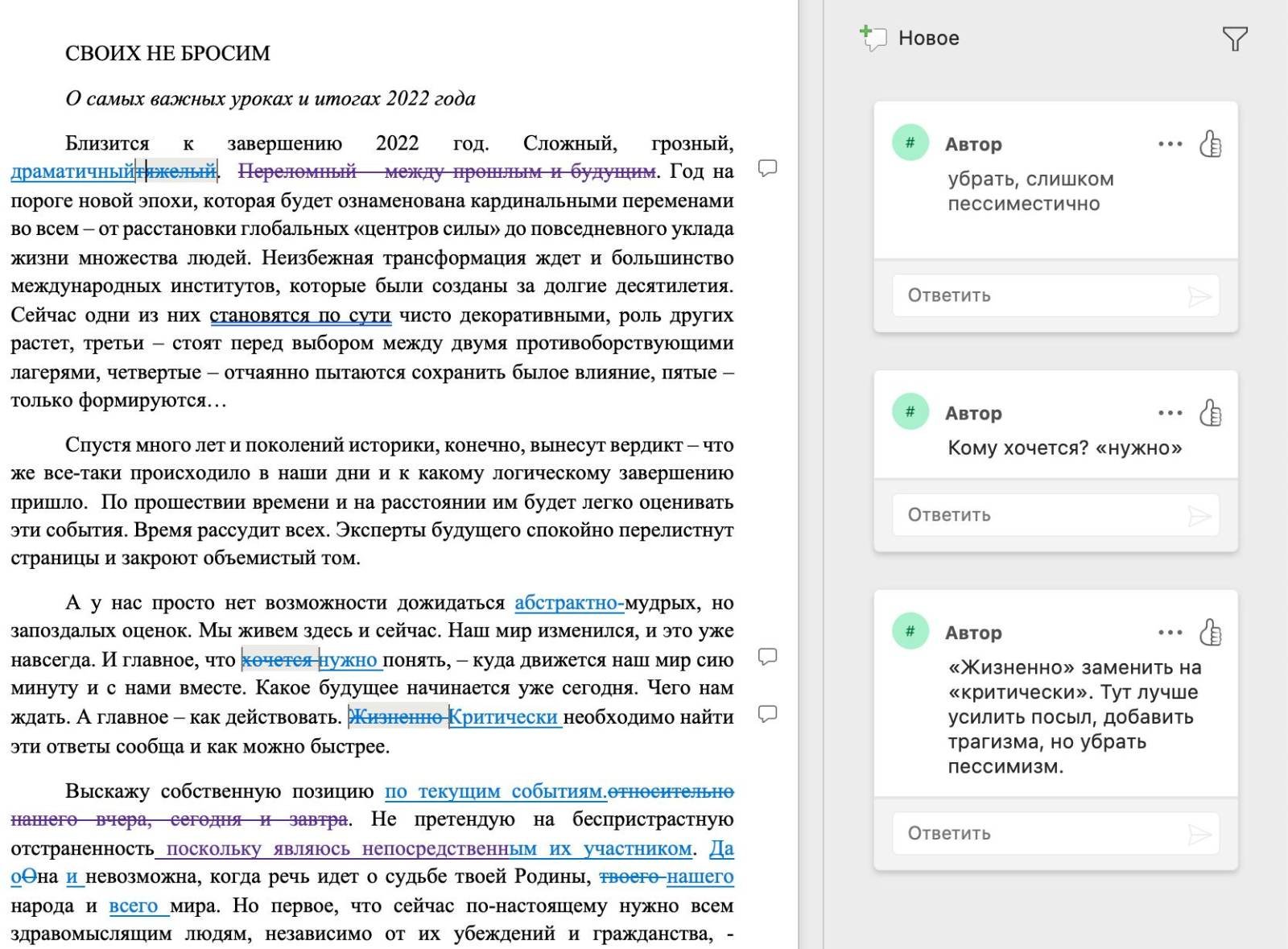The height and width of the screenshot is (949, 1288).
Task: Like the 'Кому хочется?' comment
Action: (1210, 413)
